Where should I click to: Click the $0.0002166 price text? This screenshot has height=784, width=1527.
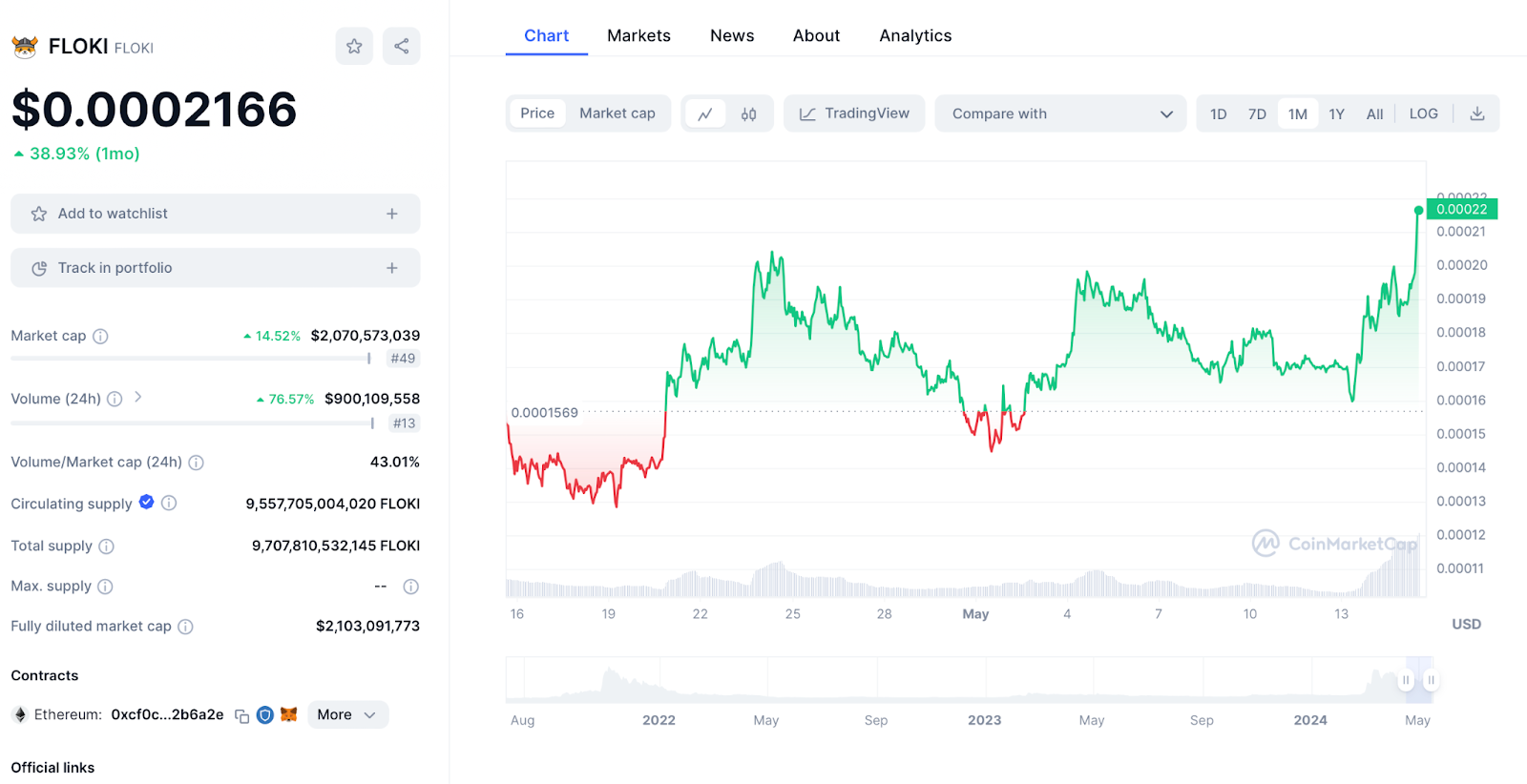pyautogui.click(x=155, y=110)
